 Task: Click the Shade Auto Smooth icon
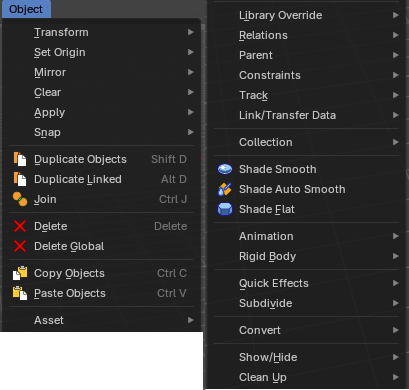tap(225, 189)
